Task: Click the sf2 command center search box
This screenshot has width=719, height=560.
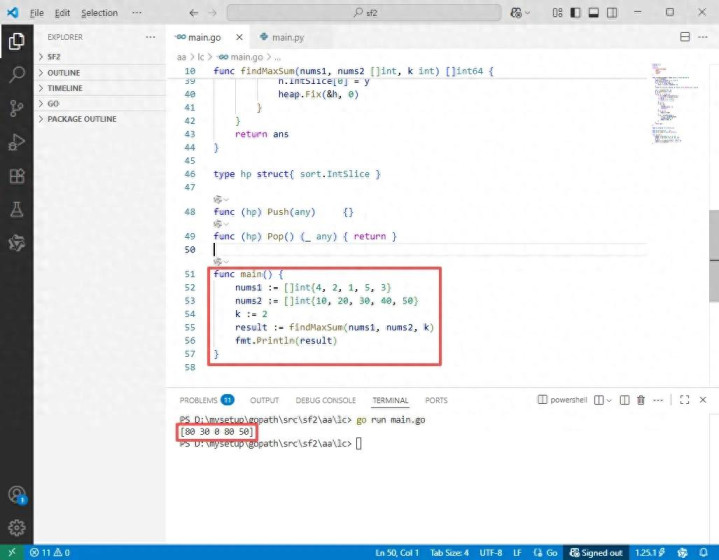Action: click(x=364, y=13)
